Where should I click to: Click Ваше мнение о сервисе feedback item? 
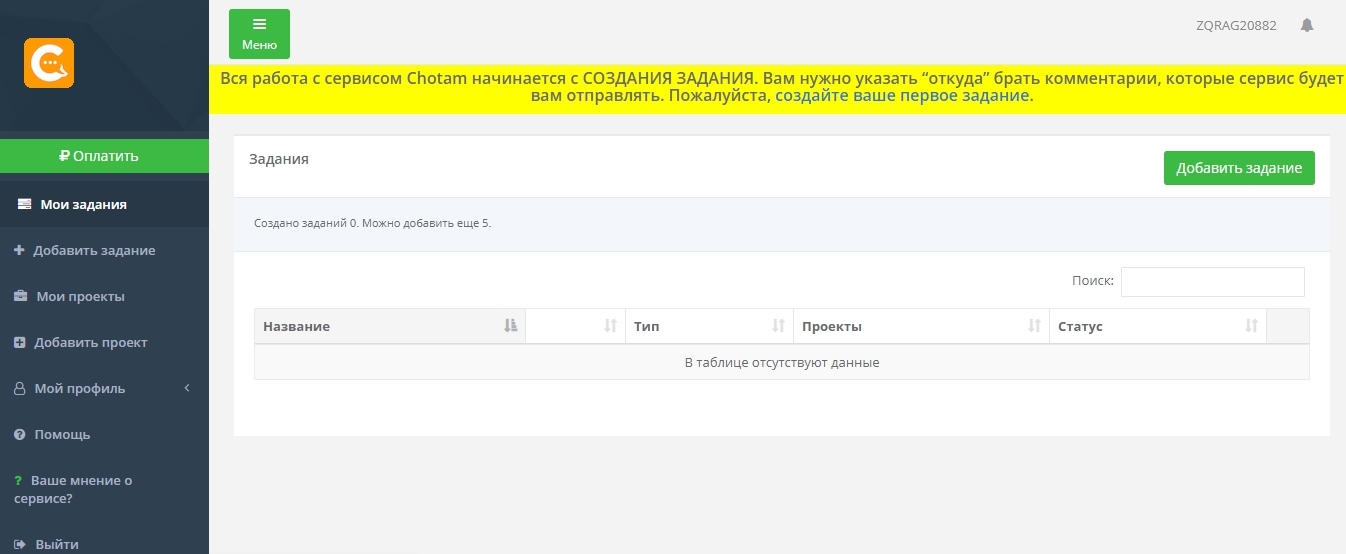click(x=80, y=489)
